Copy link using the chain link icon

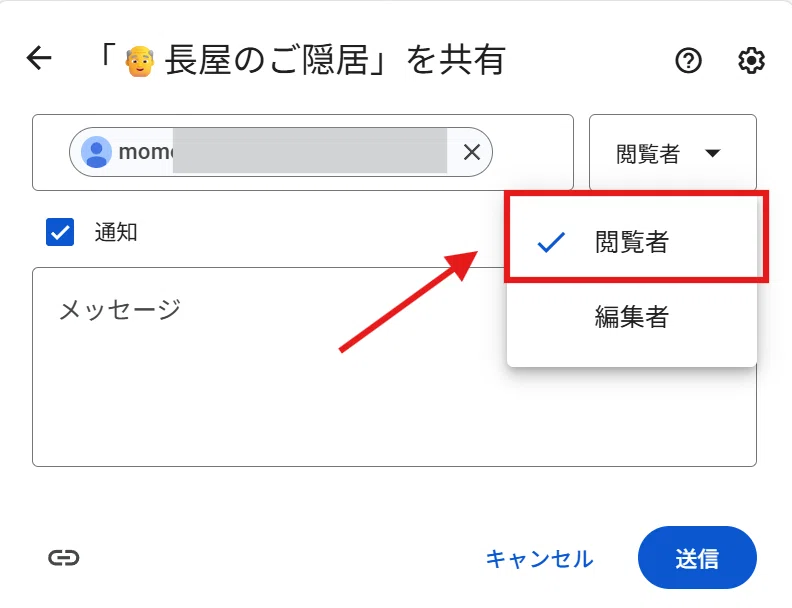pyautogui.click(x=64, y=558)
